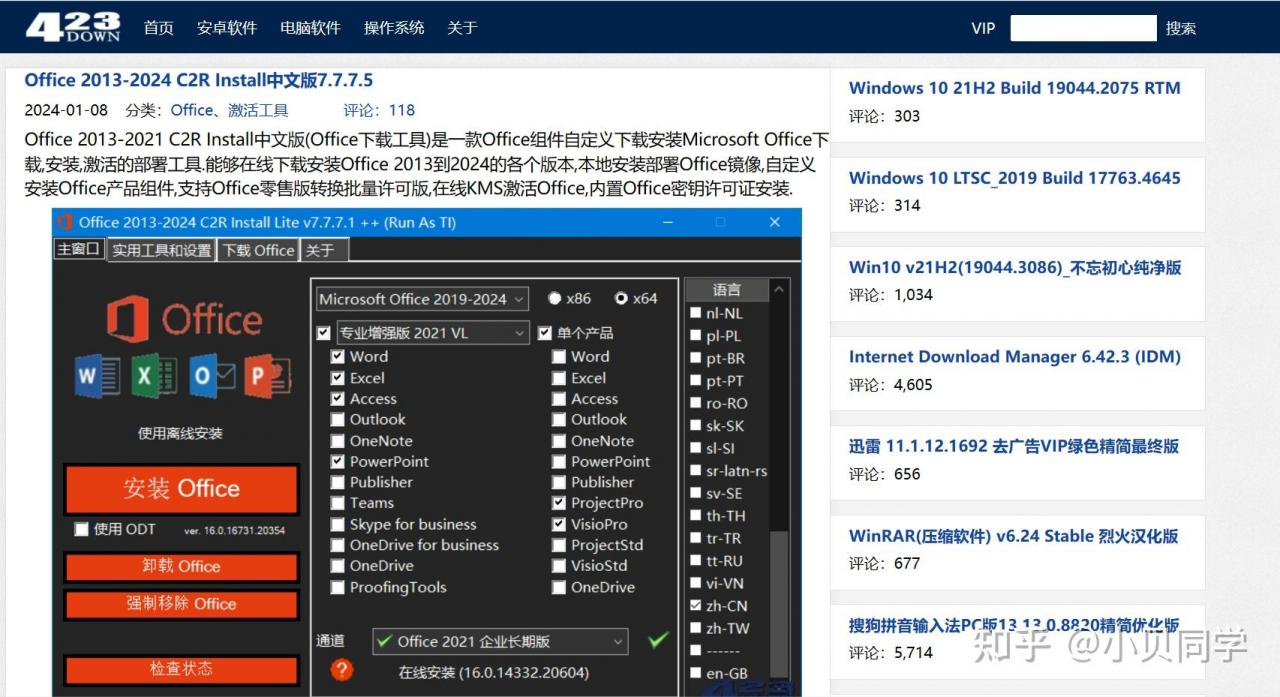Open the 423Down site logo

72,27
